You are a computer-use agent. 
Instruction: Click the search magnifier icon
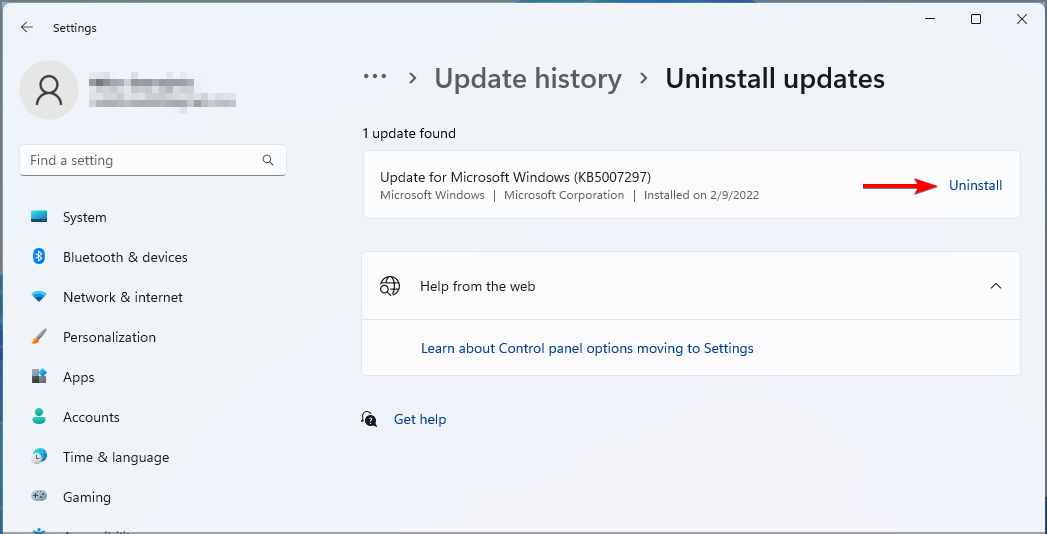click(x=268, y=160)
